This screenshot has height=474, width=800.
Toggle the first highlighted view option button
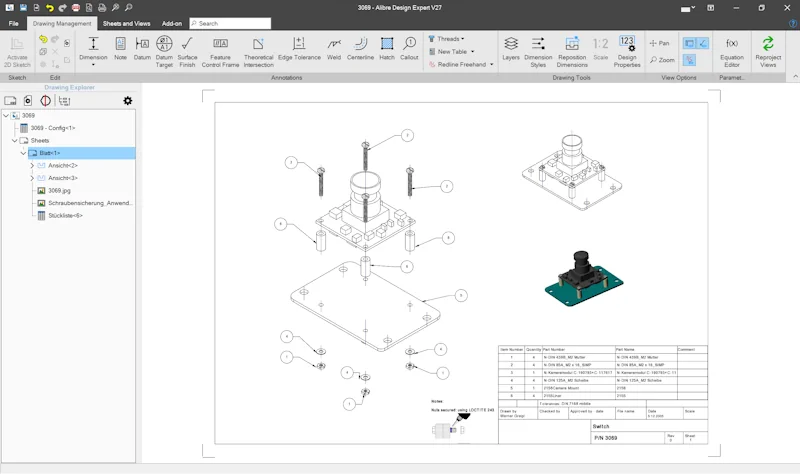(x=689, y=43)
